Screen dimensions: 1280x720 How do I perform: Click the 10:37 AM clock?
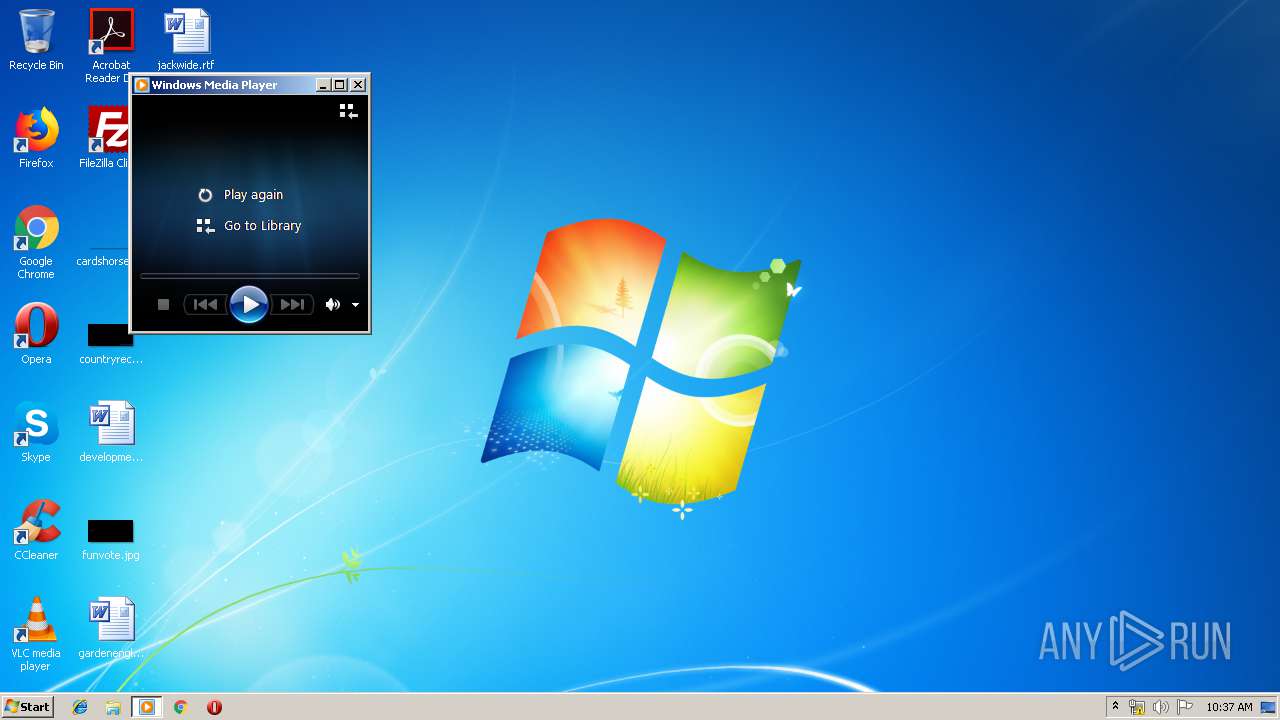(x=1229, y=707)
